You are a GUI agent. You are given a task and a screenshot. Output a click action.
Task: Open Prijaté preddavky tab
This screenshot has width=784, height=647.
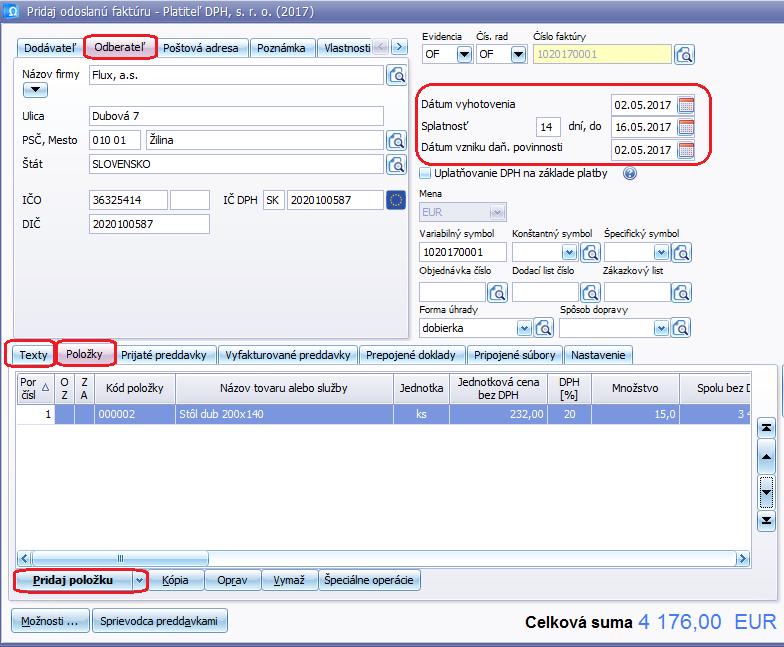click(x=164, y=356)
